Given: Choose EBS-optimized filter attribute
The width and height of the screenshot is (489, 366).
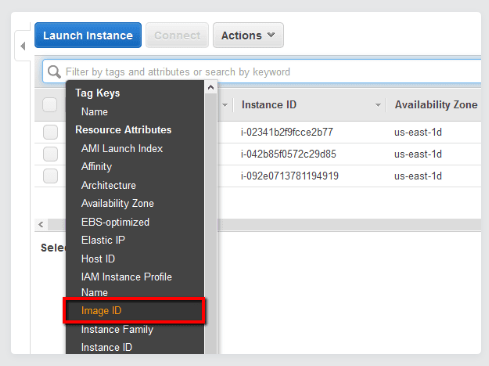Looking at the screenshot, I should pos(115,222).
